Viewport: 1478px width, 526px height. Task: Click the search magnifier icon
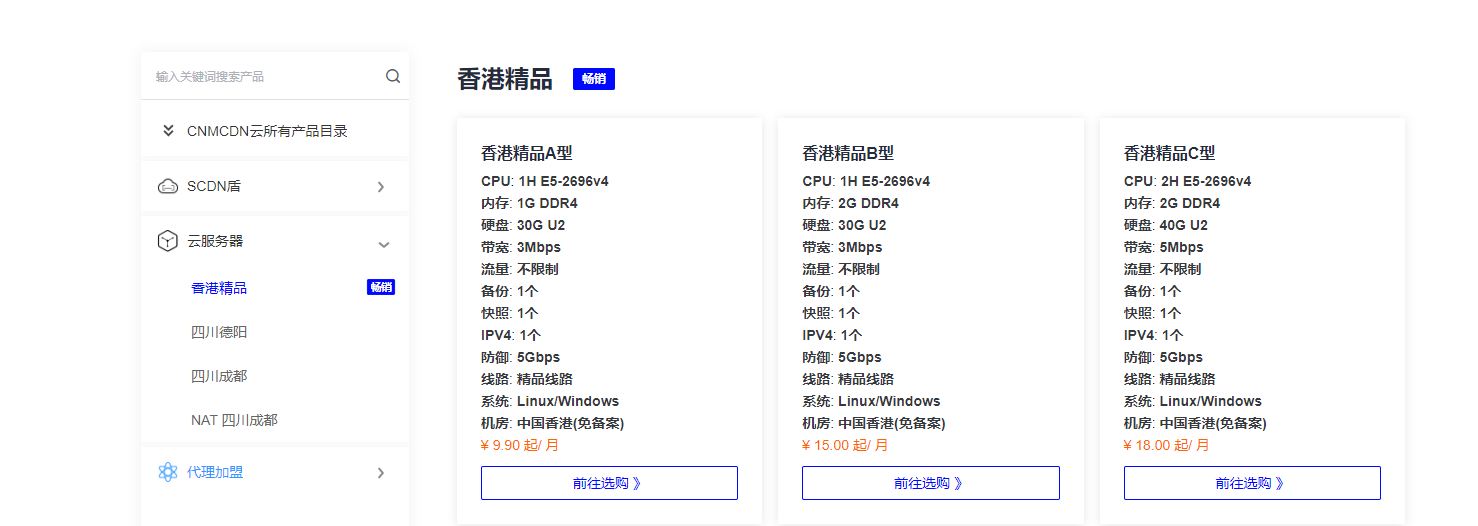pyautogui.click(x=393, y=76)
